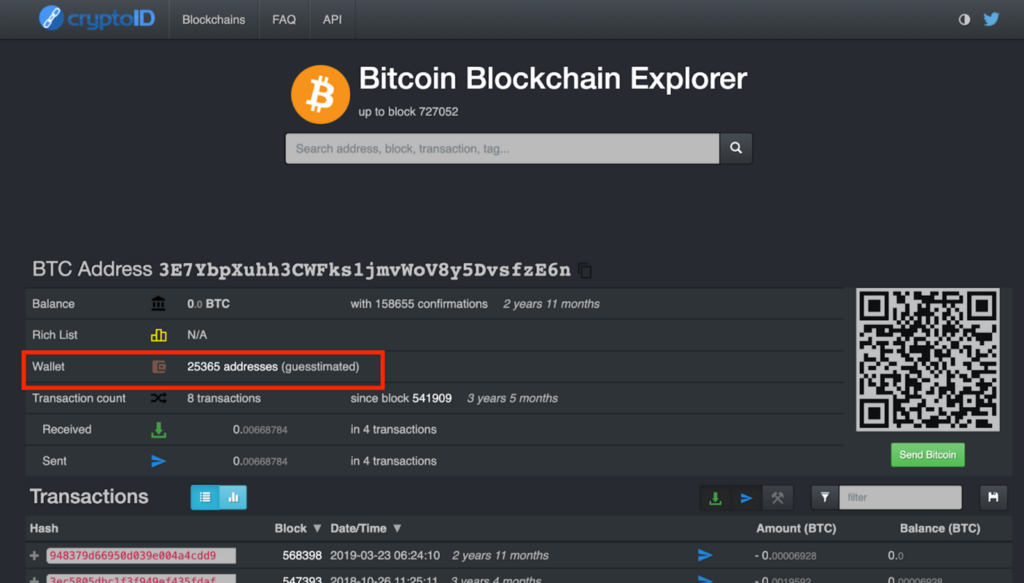Sort transactions by Block column arrow
Screen dimensions: 1024x583
pos(317,528)
